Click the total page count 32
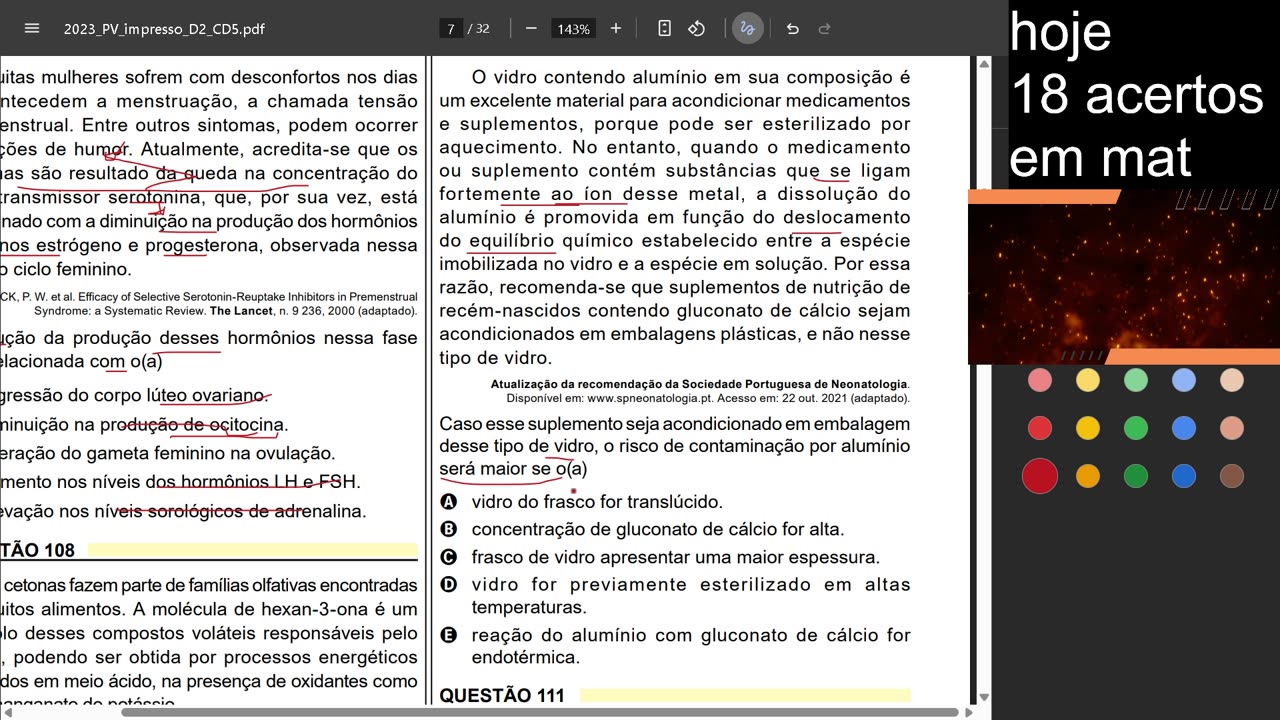Viewport: 1280px width, 720px height. coord(483,29)
